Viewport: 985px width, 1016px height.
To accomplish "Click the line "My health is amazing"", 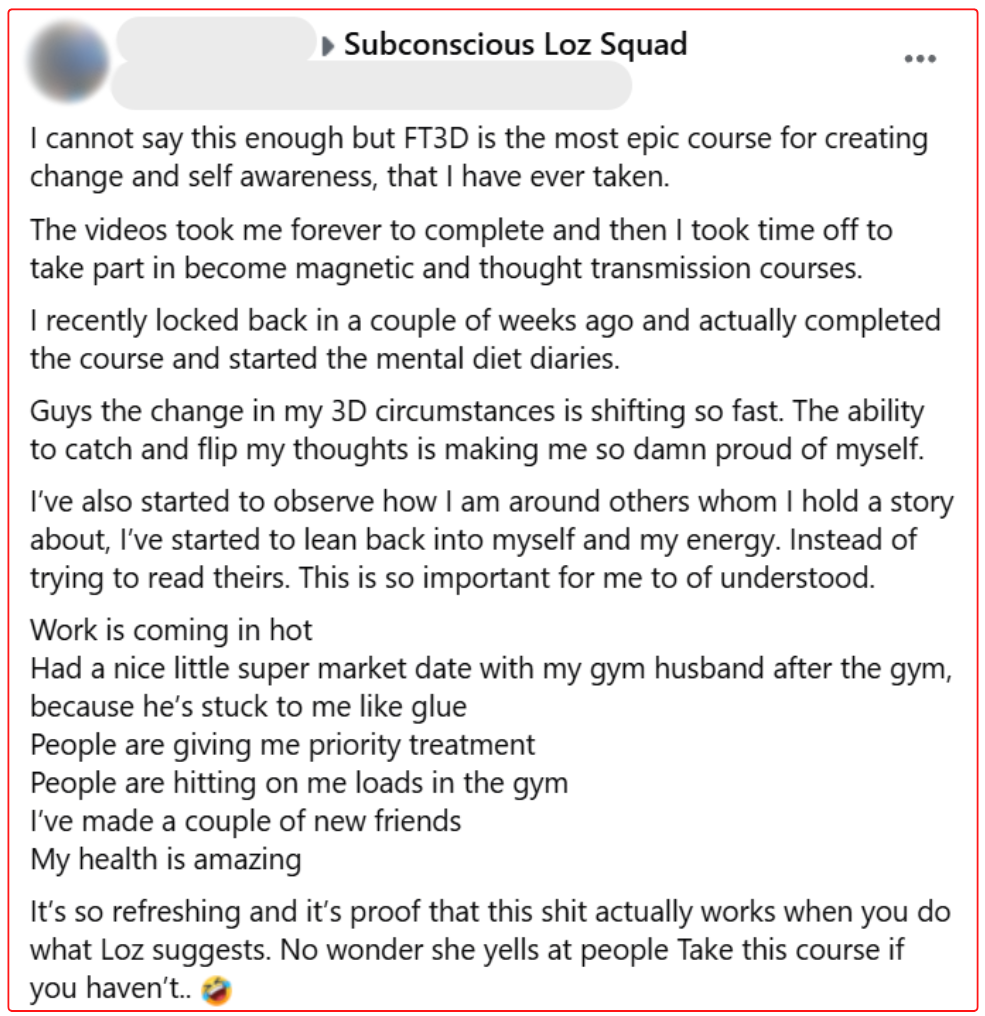I will point(166,859).
